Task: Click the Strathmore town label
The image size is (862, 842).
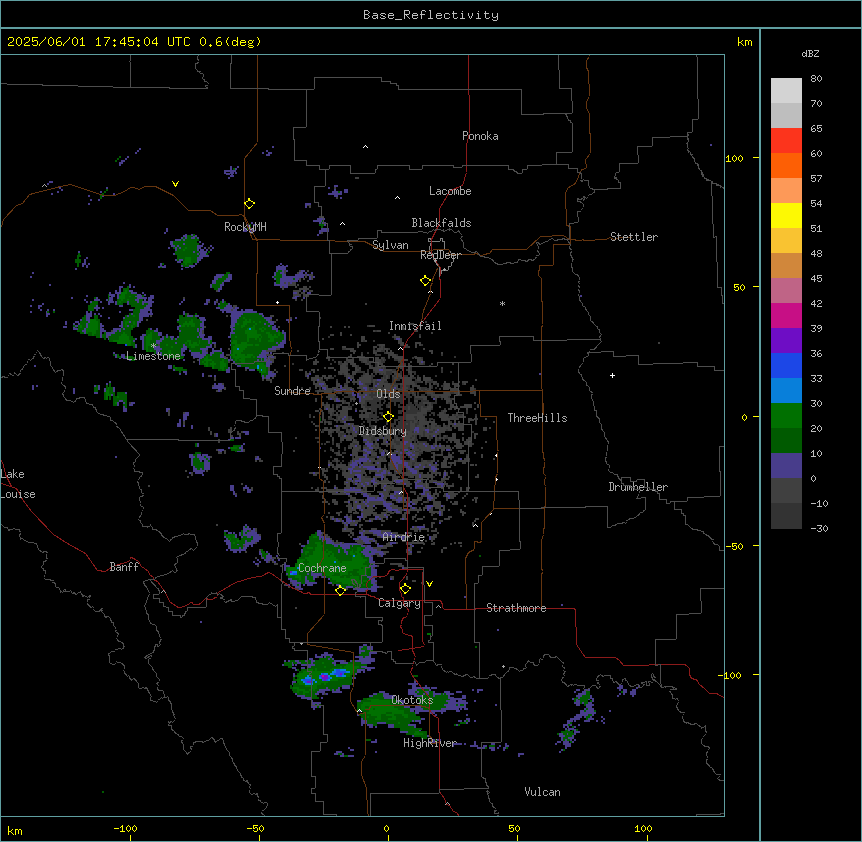Action: [x=516, y=608]
